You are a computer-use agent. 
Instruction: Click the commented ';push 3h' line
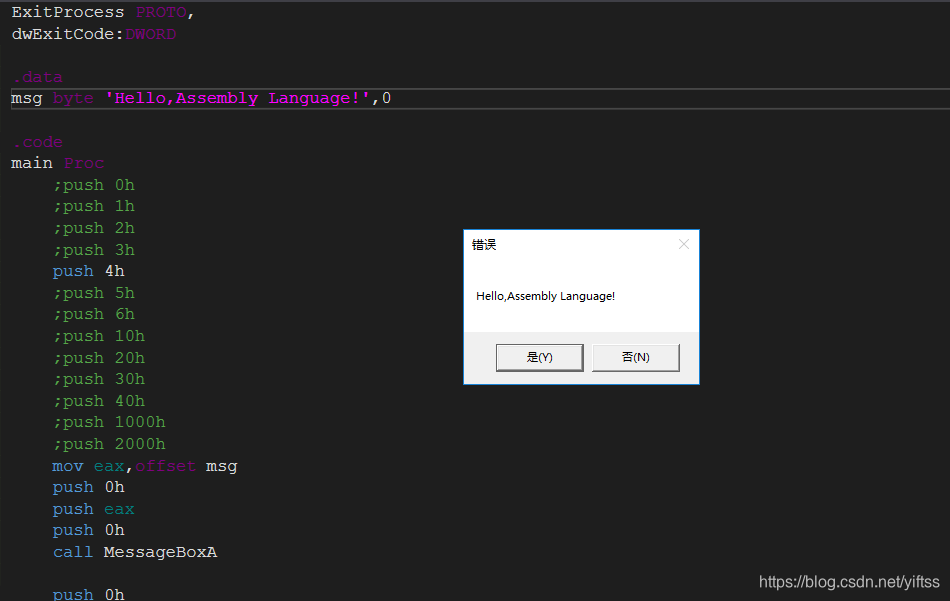(x=94, y=250)
